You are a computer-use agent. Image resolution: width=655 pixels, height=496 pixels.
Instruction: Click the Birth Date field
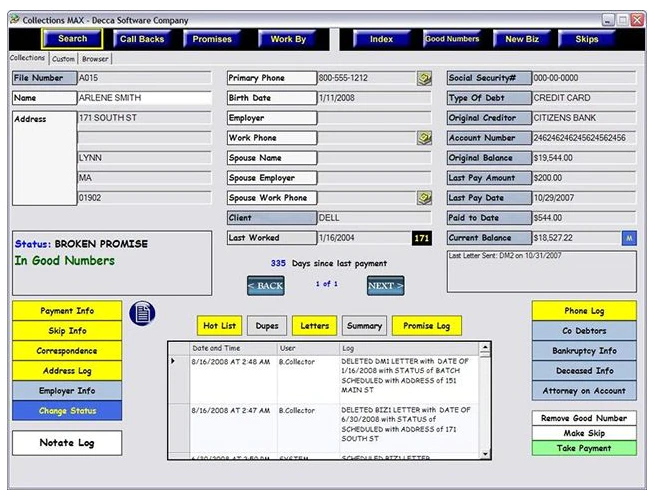point(374,98)
